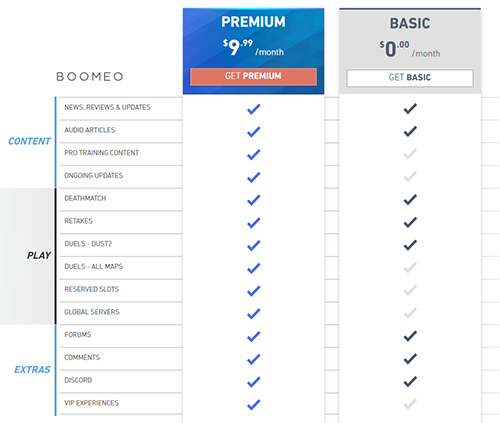Click the Premium checkmark for VIP Experiences
500x423 pixels.
click(254, 405)
